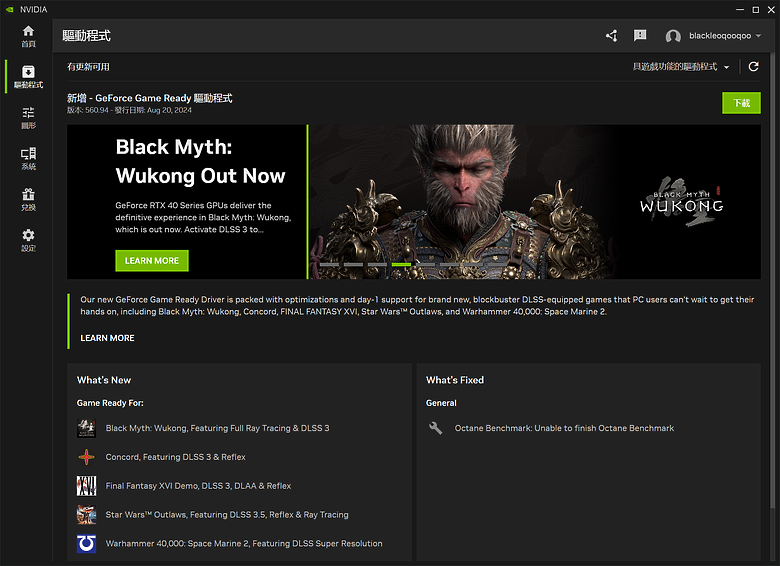Click GeForce Game Ready driver title
The image size is (780, 566).
[150, 98]
